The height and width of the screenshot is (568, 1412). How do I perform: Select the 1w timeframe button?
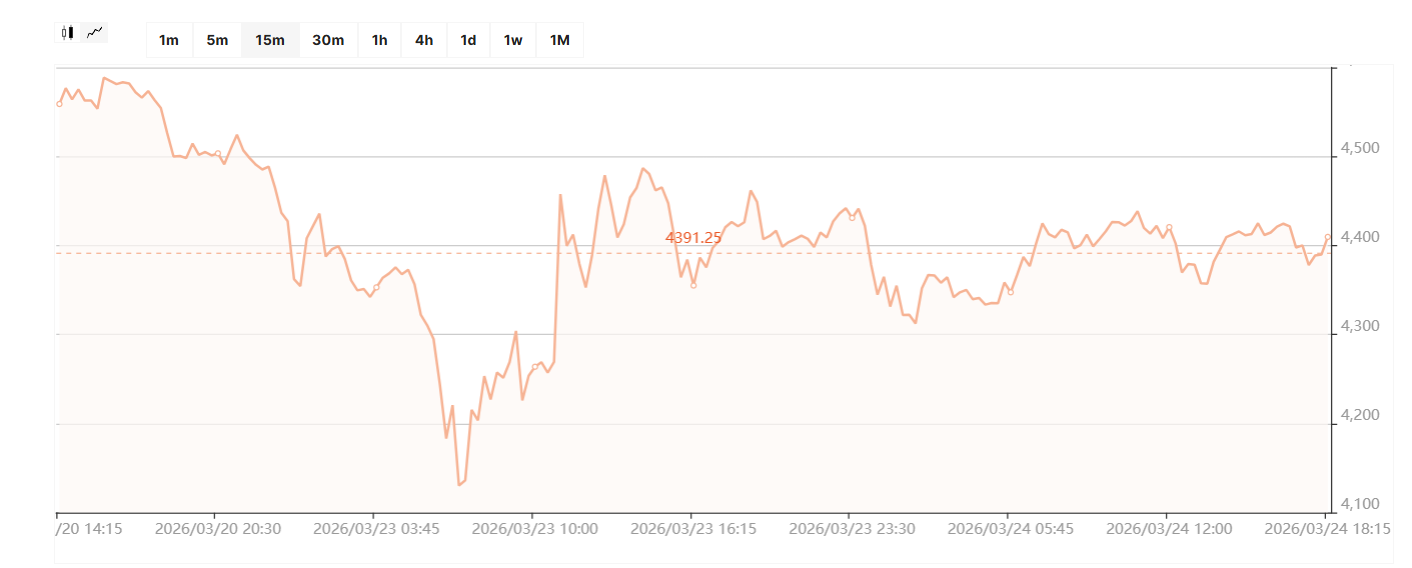pos(512,40)
